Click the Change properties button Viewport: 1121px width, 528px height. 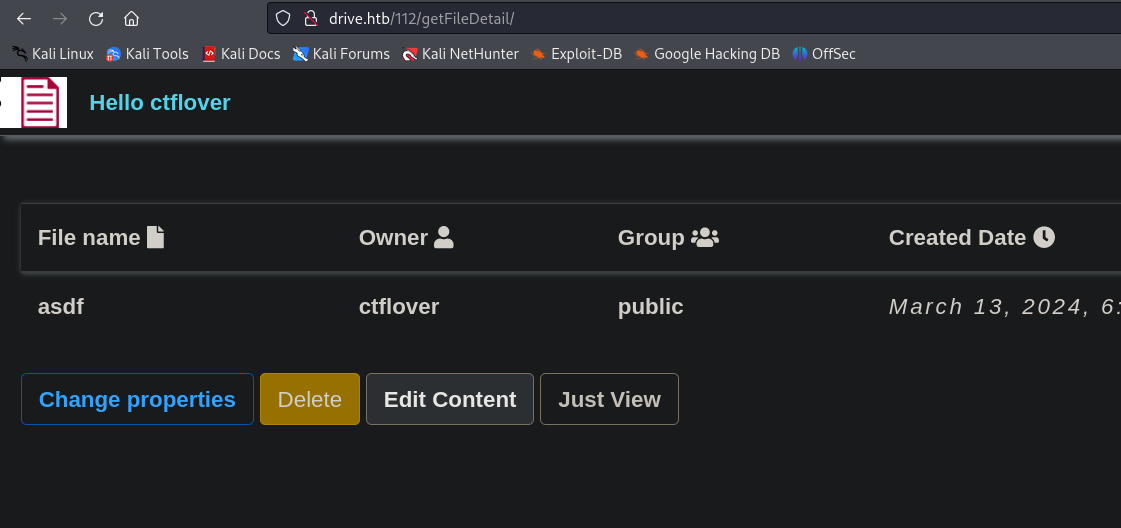point(137,399)
